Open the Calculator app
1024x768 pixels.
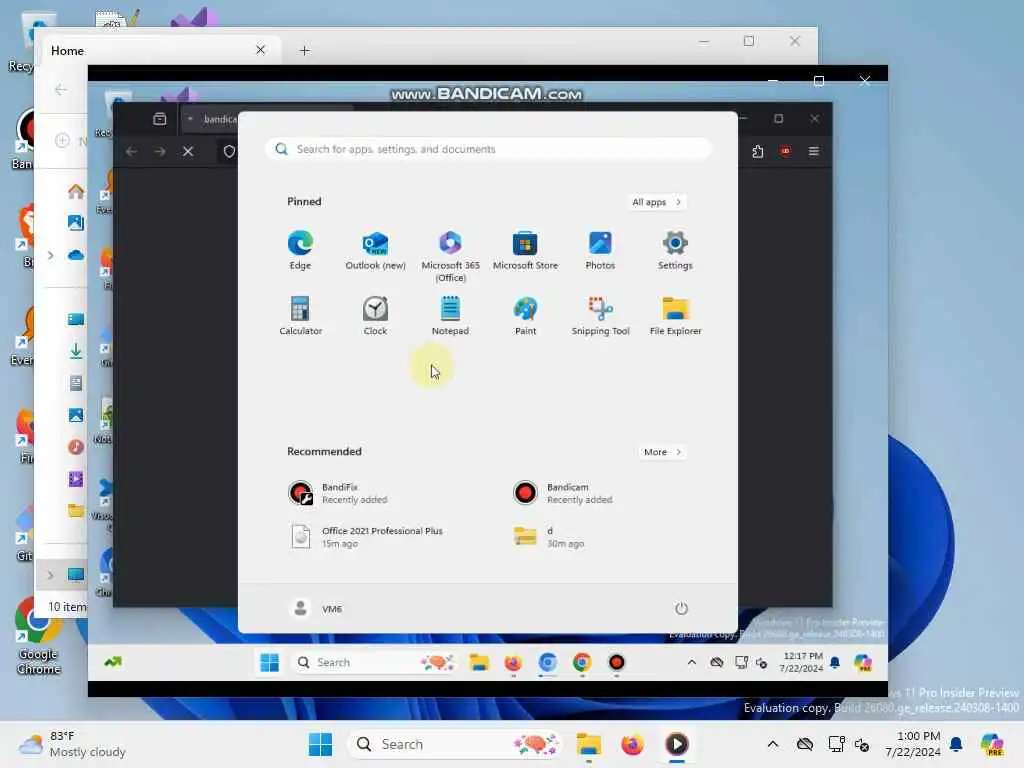(x=300, y=315)
